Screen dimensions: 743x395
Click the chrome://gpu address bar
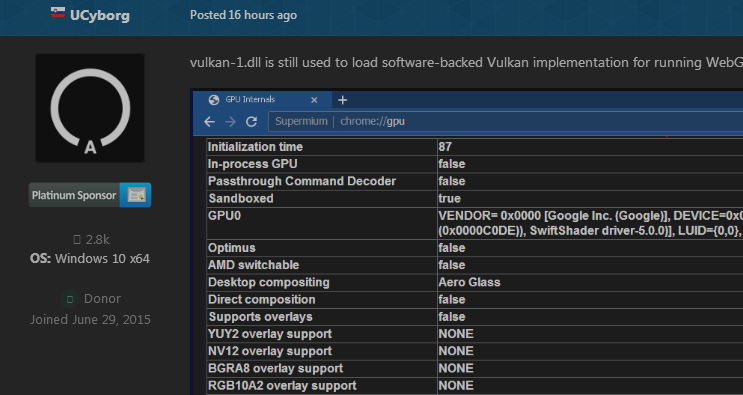(505, 121)
